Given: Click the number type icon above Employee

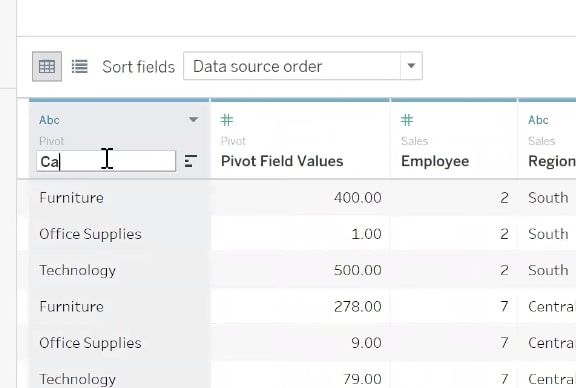Looking at the screenshot, I should click(x=407, y=120).
